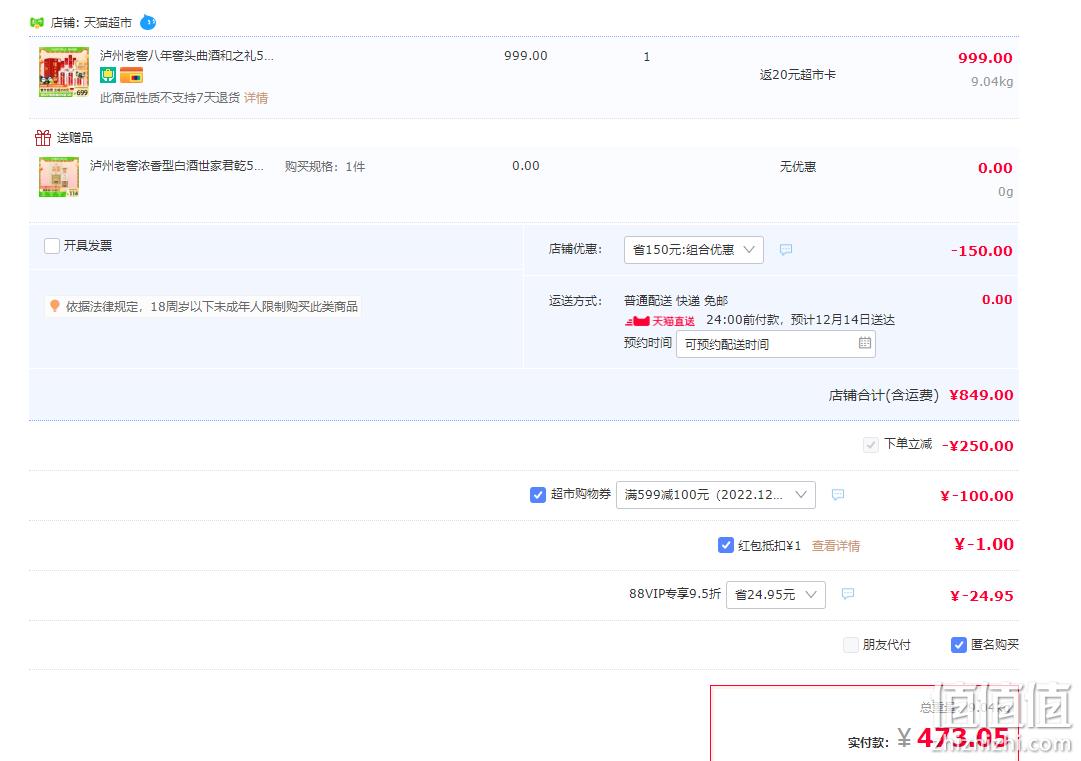Click the comment icon next to the 88VIP discount

pyautogui.click(x=848, y=593)
